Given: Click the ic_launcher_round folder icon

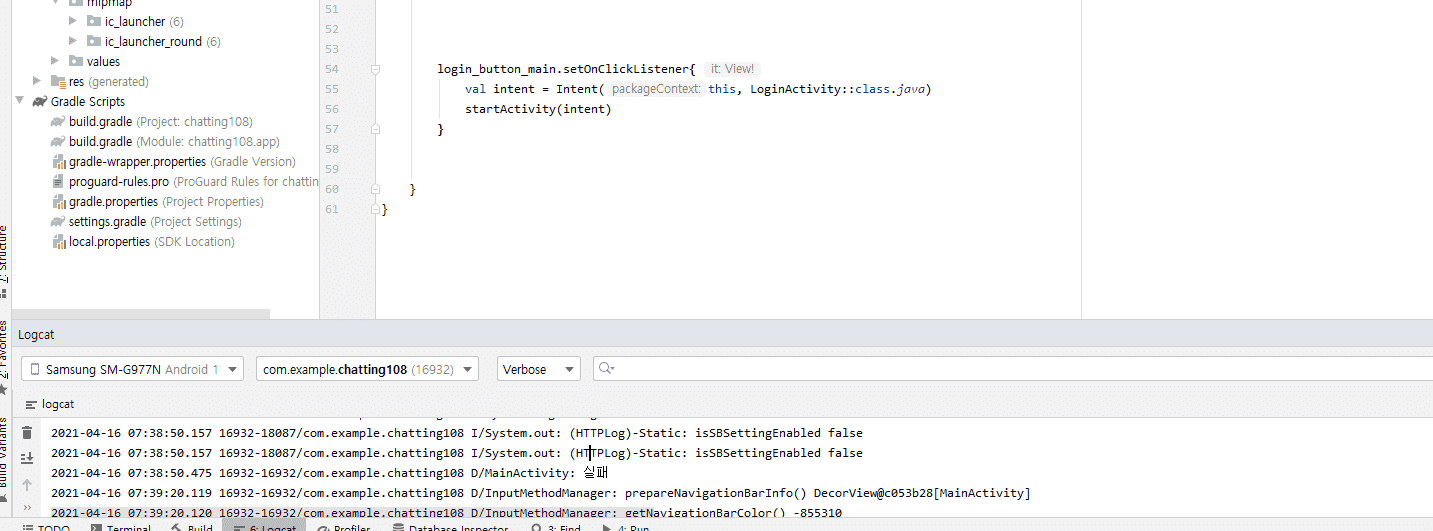Looking at the screenshot, I should pyautogui.click(x=93, y=41).
